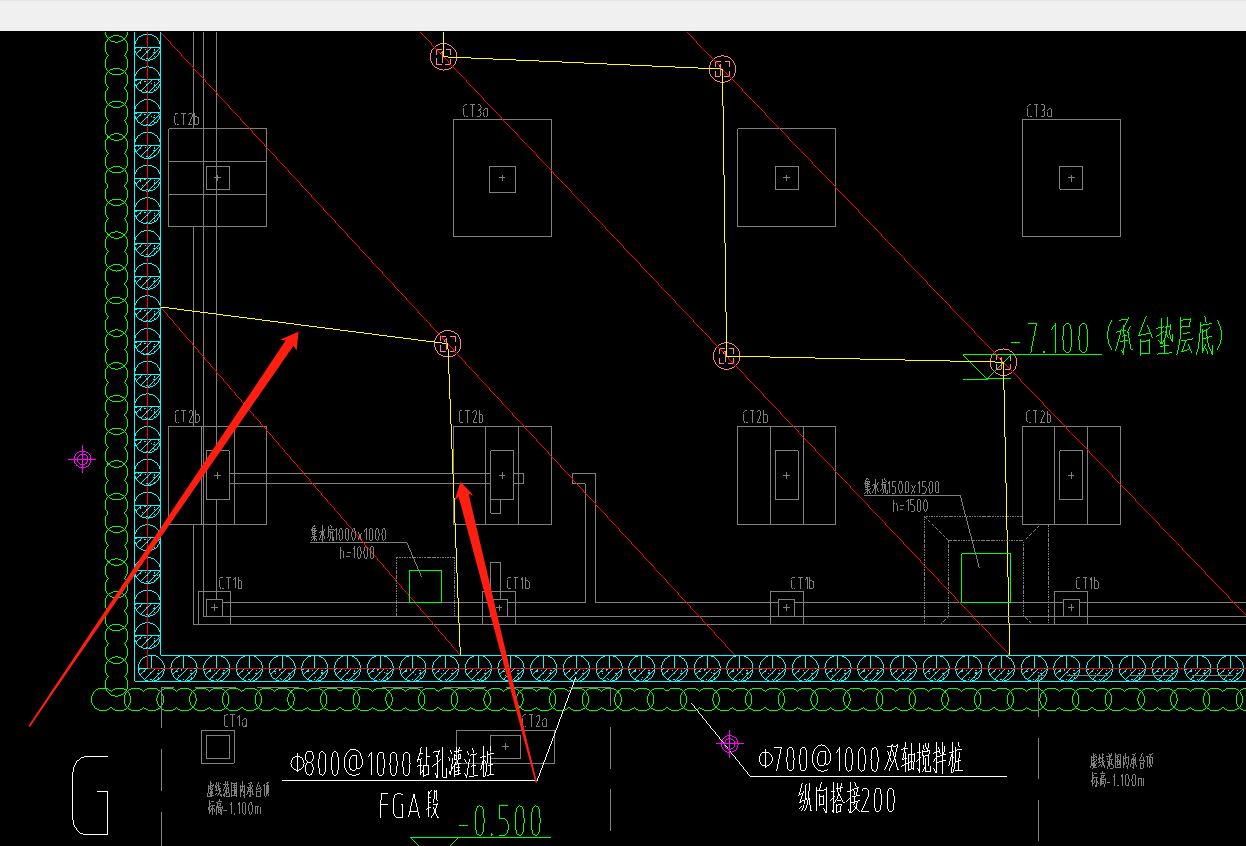Click the green '-7.100 (承台垫层底)' elevation text
This screenshot has height=846, width=1246.
1118,338
